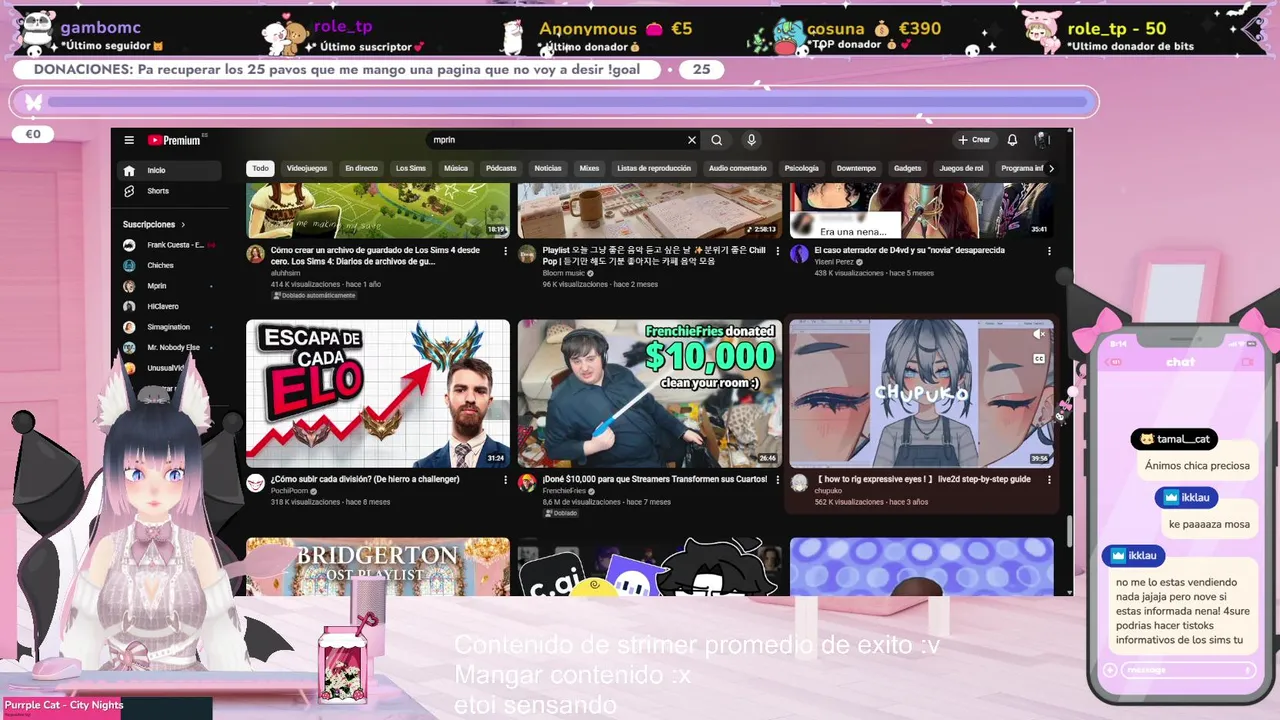1280x720 pixels.
Task: Open chupuko channel avatar
Action: tap(799, 483)
